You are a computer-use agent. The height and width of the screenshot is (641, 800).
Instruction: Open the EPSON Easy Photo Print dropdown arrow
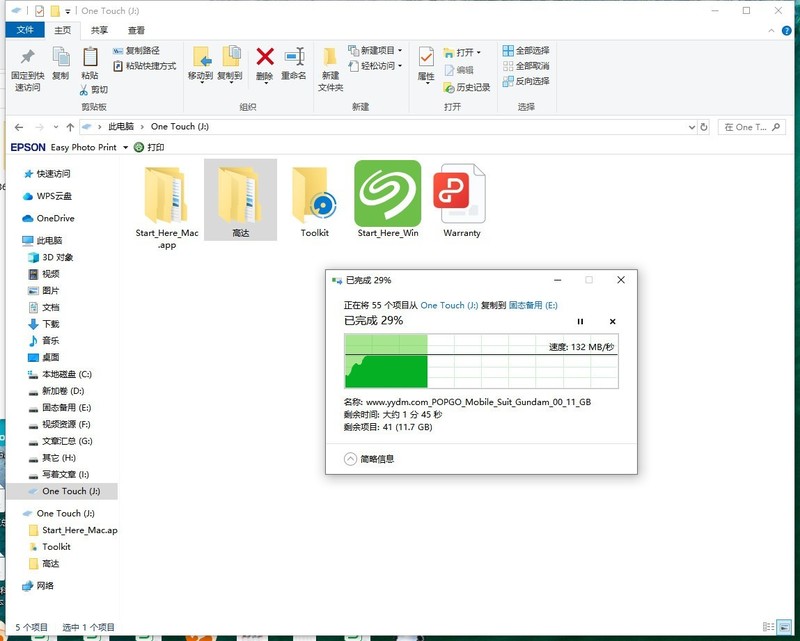click(125, 147)
